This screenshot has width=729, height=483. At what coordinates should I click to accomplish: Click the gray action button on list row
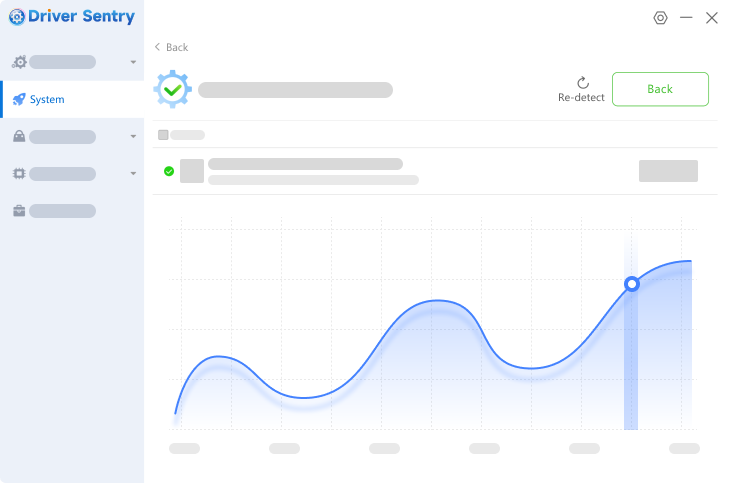[x=668, y=171]
